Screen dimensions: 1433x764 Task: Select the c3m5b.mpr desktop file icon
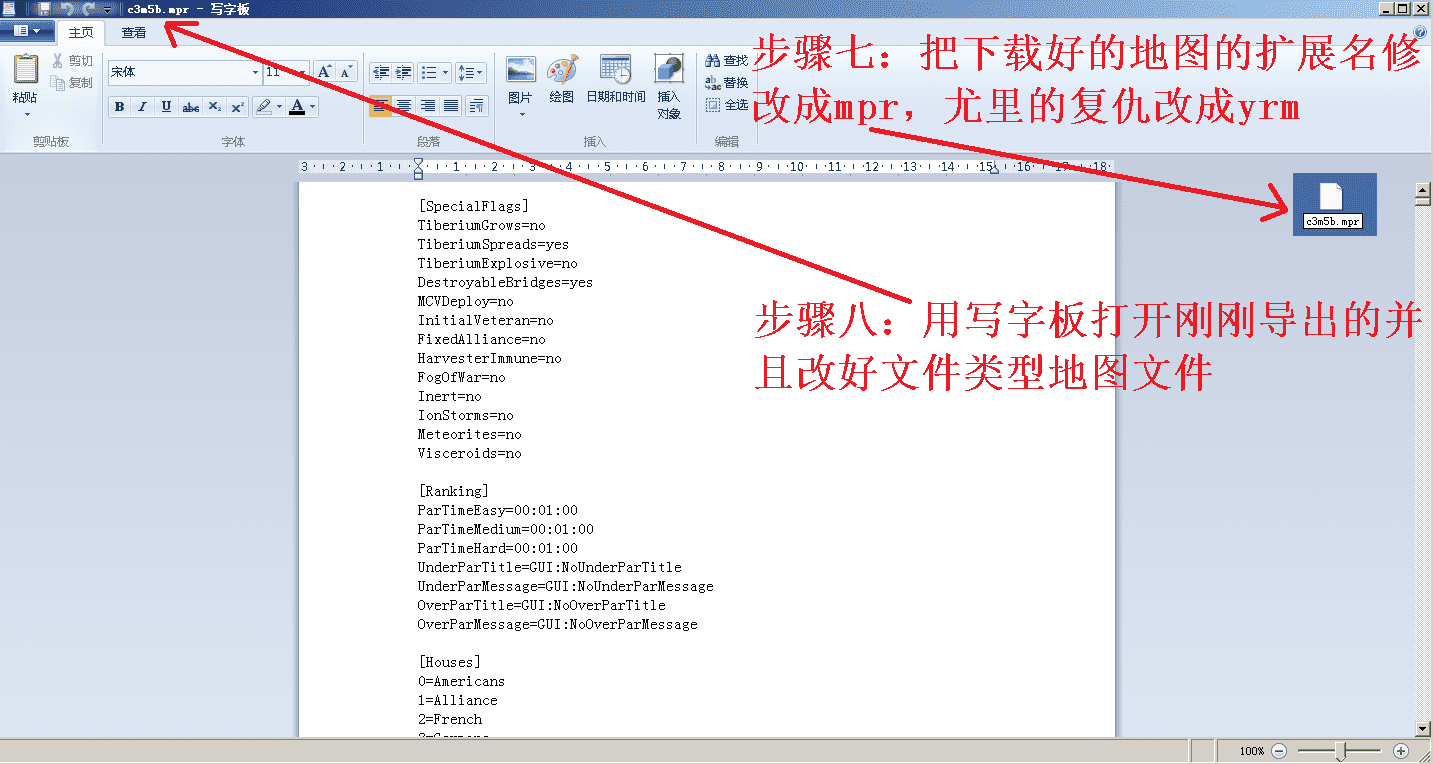[x=1334, y=205]
